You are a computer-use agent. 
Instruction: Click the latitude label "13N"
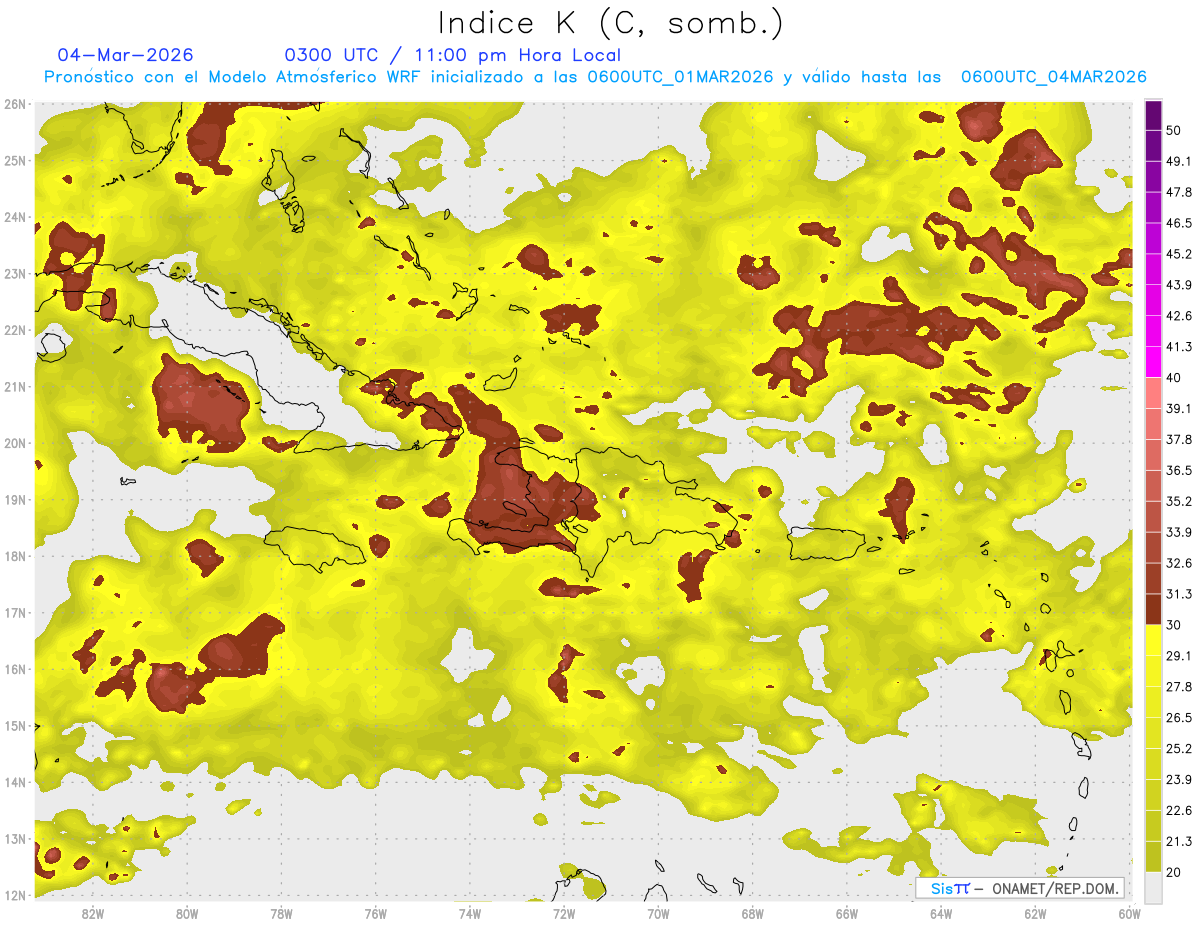15,839
